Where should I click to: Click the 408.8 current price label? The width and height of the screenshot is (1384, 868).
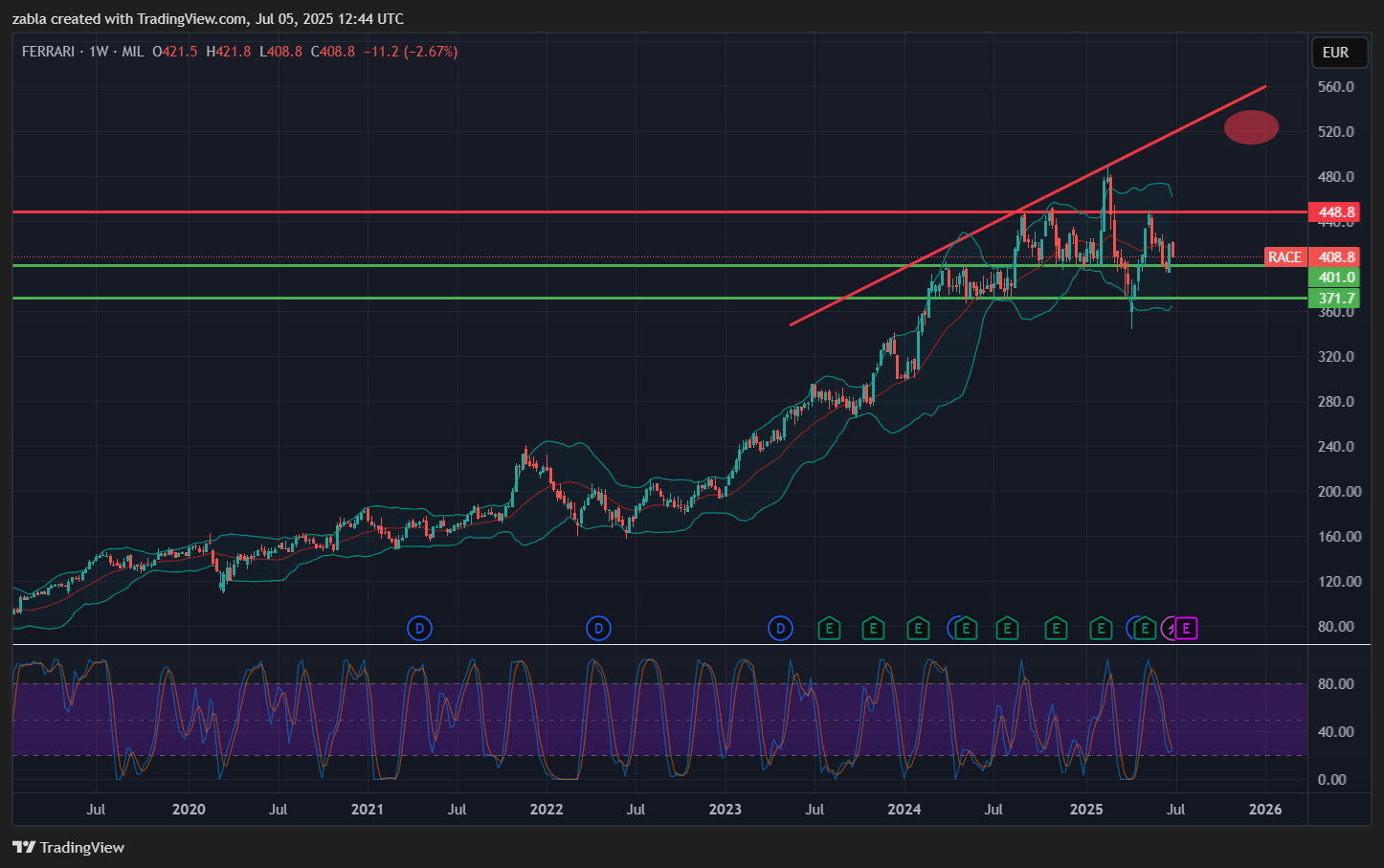point(1336,257)
